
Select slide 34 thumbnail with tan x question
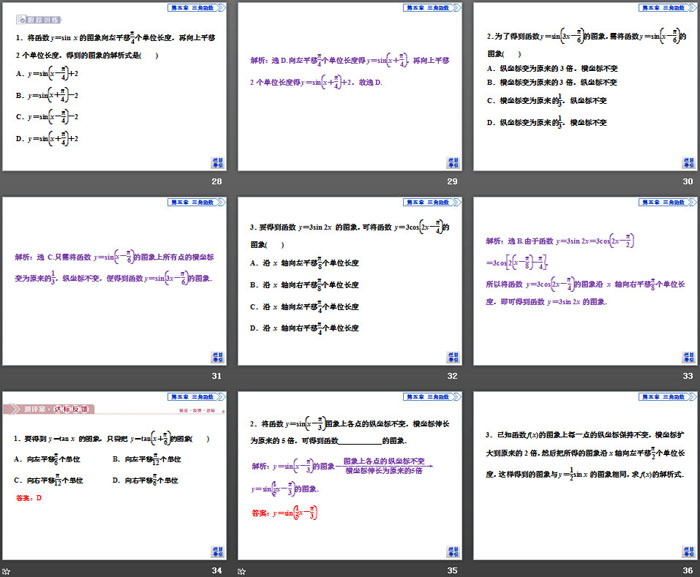click(114, 476)
